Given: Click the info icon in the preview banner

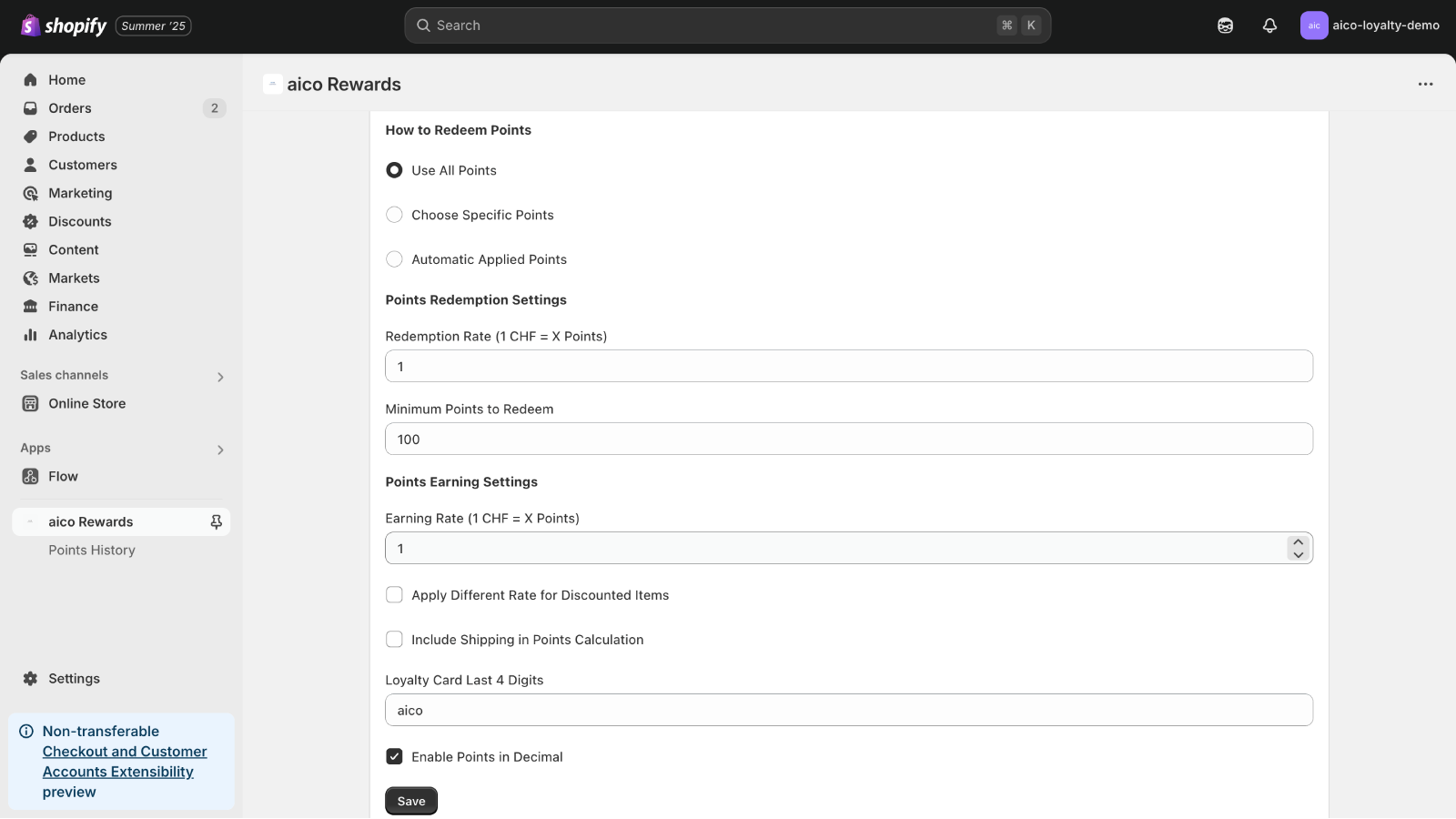Looking at the screenshot, I should click(26, 731).
